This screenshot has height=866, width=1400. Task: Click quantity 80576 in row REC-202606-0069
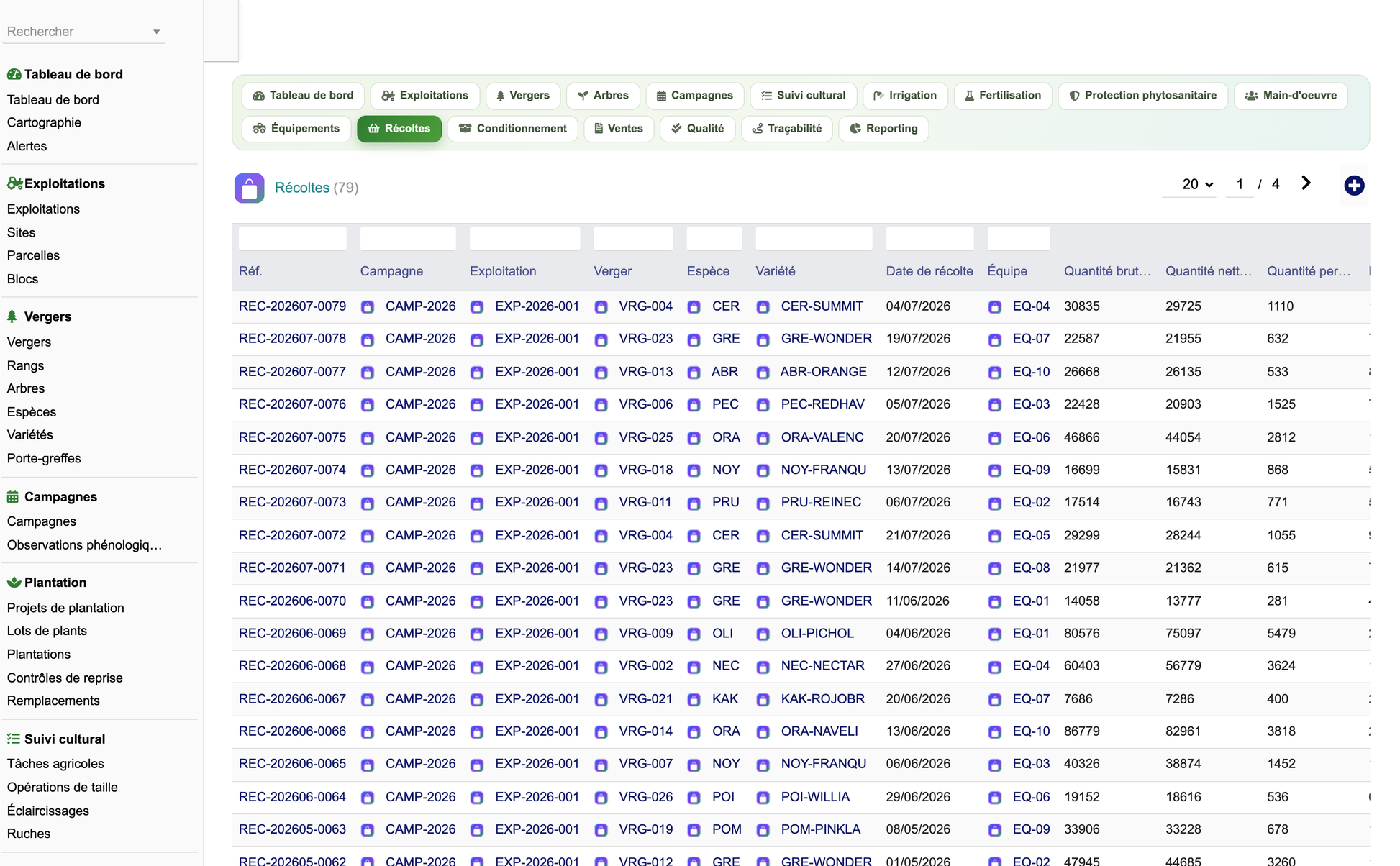[1082, 633]
